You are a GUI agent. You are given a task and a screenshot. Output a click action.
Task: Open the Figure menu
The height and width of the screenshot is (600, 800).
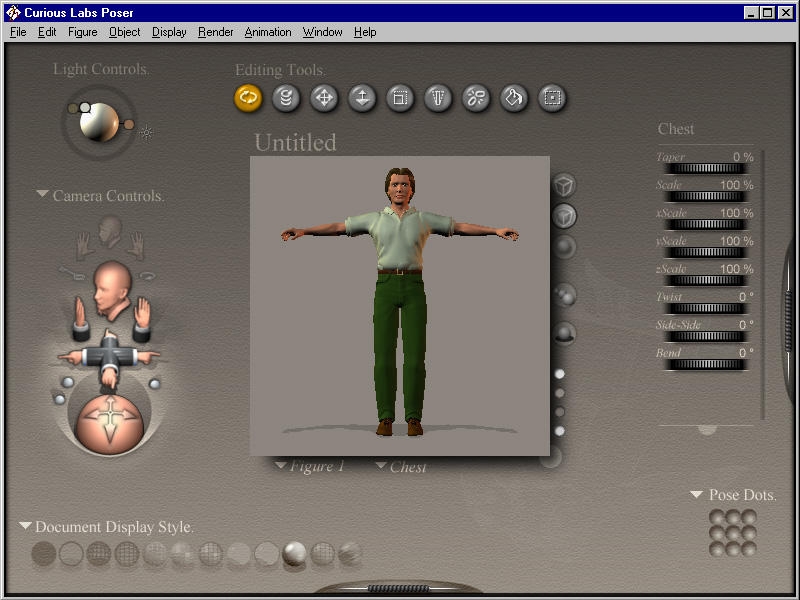82,32
